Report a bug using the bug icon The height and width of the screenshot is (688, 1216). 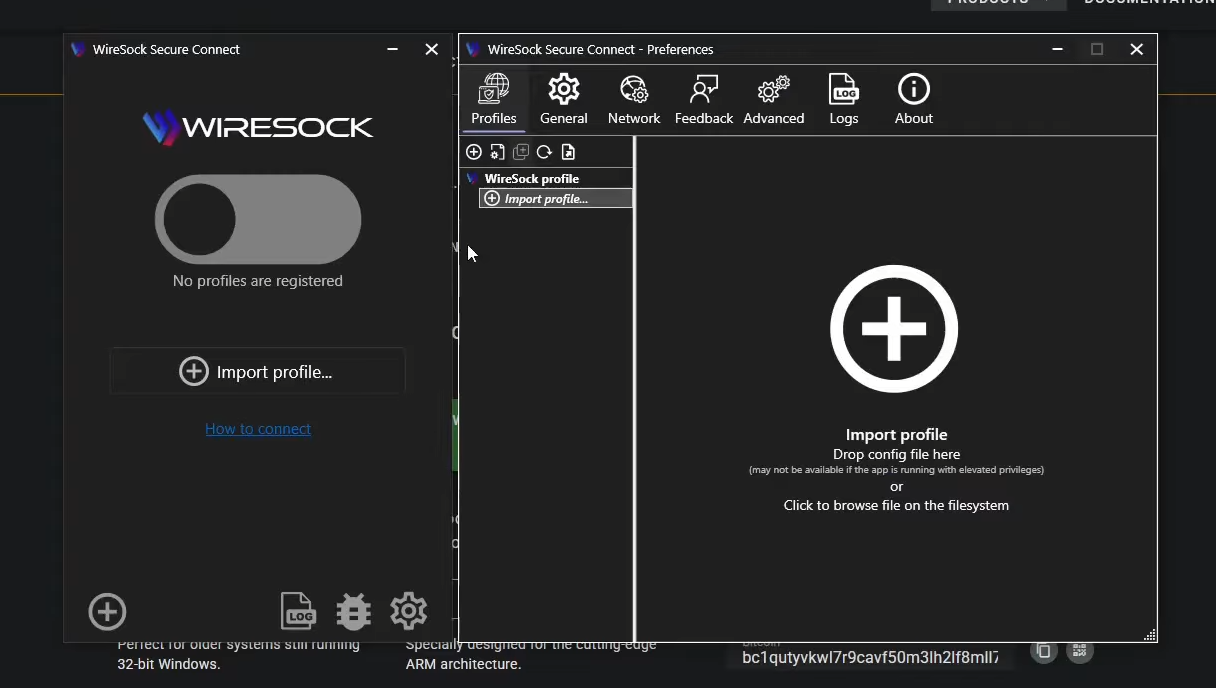(353, 610)
